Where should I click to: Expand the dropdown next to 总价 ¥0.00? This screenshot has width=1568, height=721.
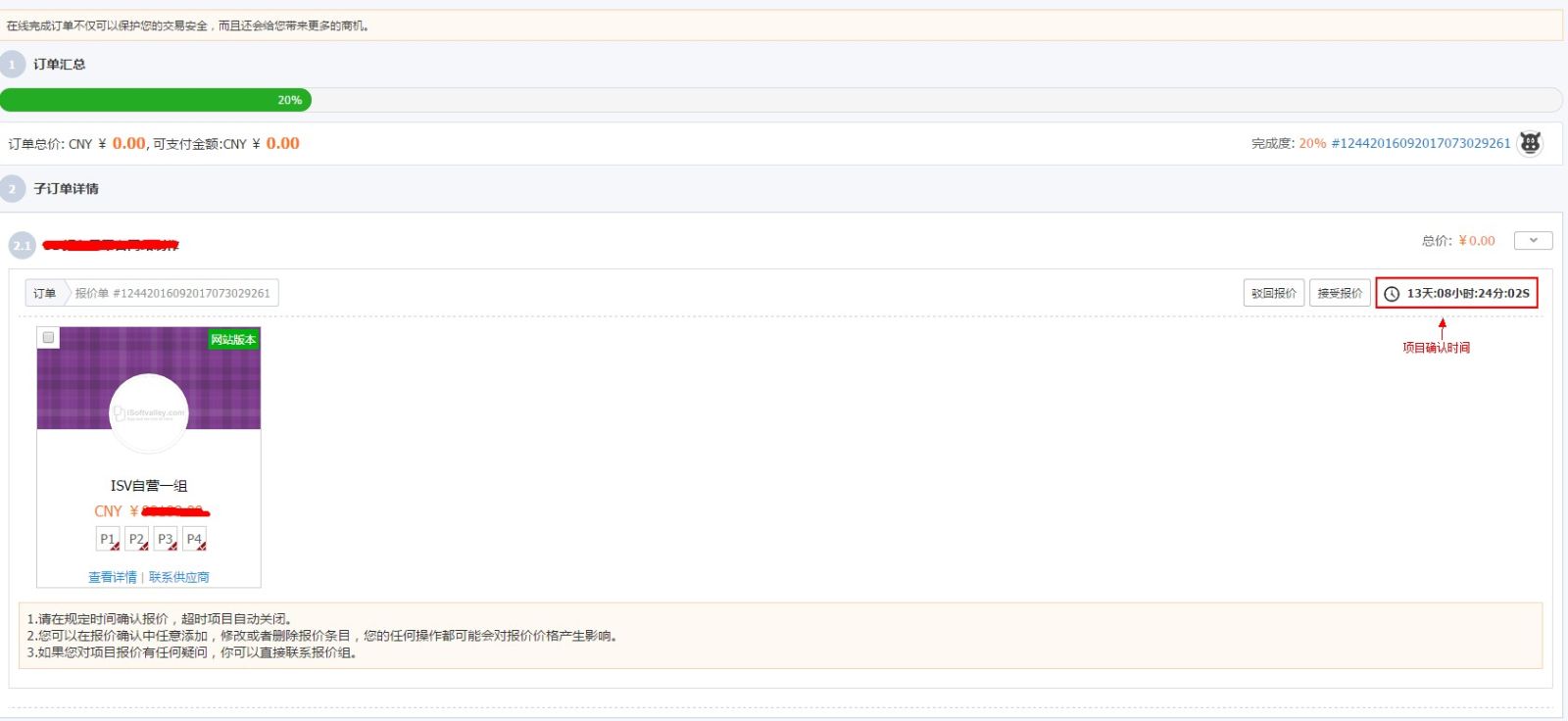(1533, 241)
